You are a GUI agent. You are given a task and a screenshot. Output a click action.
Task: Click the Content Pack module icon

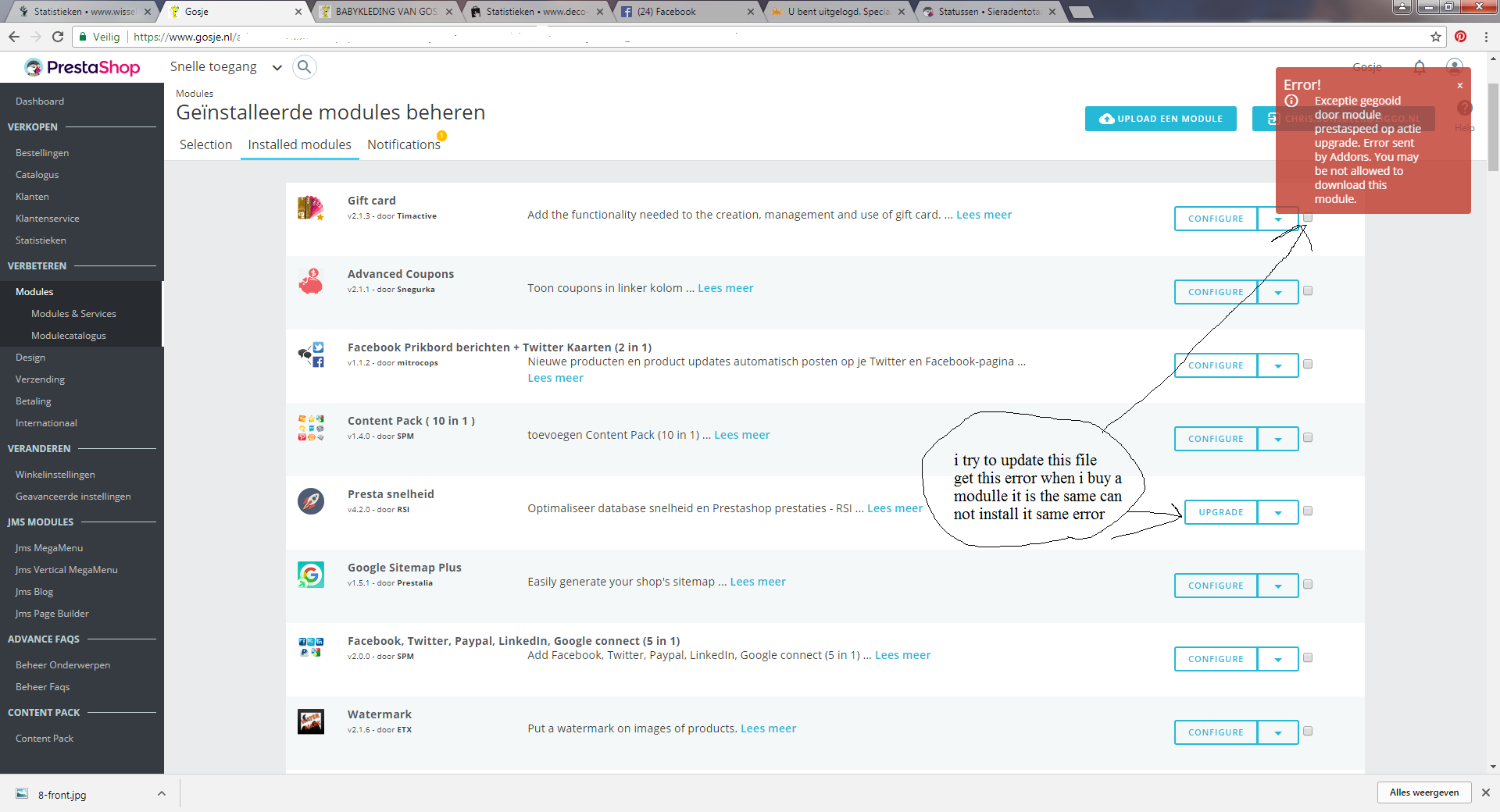coord(311,428)
